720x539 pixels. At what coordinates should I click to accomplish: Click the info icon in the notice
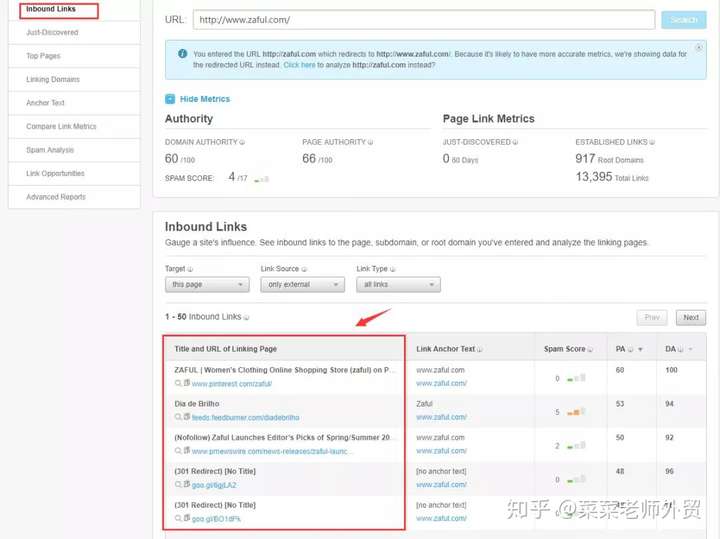tap(182, 54)
